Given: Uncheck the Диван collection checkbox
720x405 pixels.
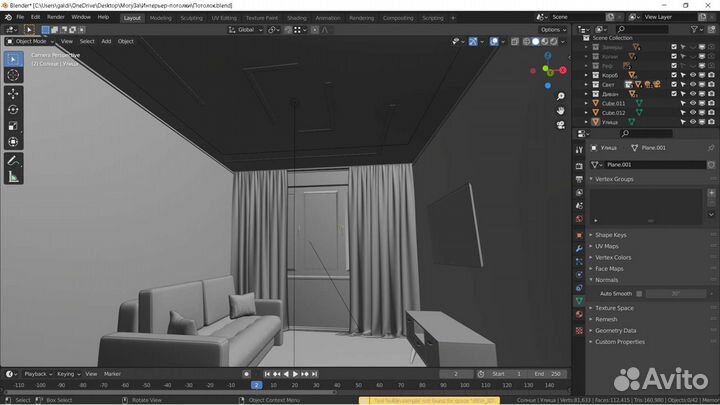Looking at the screenshot, I should [674, 94].
